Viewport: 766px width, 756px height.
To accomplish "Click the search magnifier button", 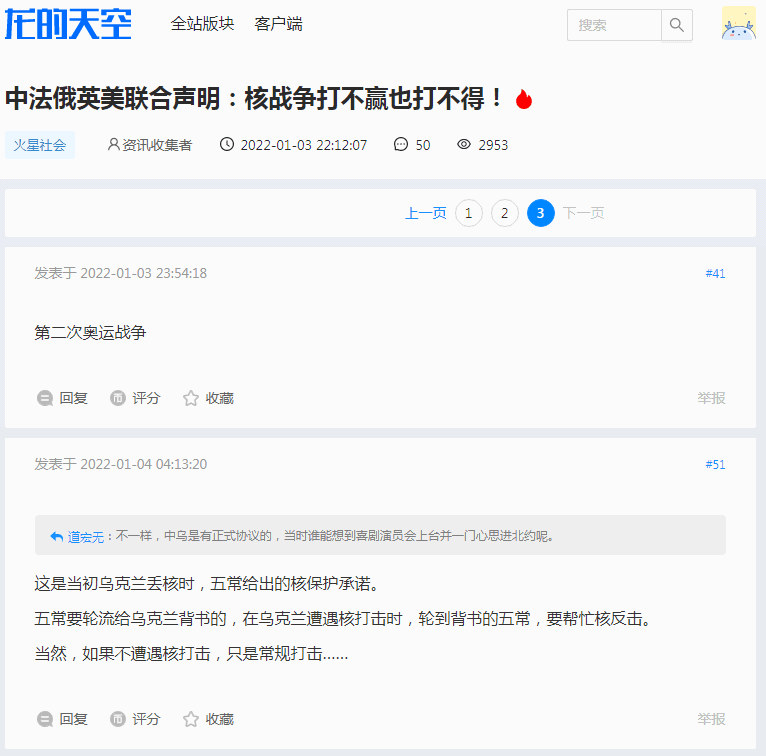I will click(677, 25).
